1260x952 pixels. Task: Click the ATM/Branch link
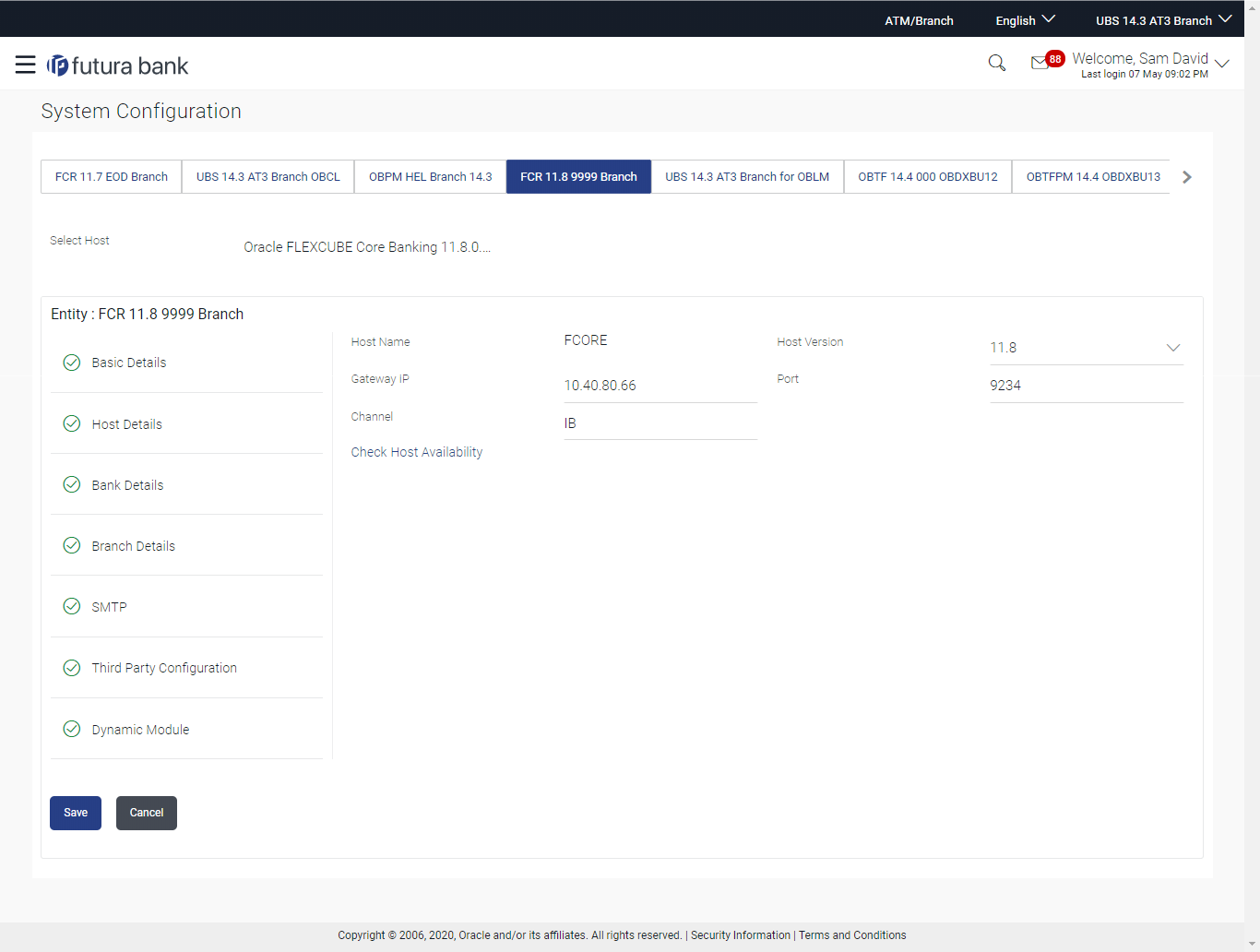coord(919,20)
